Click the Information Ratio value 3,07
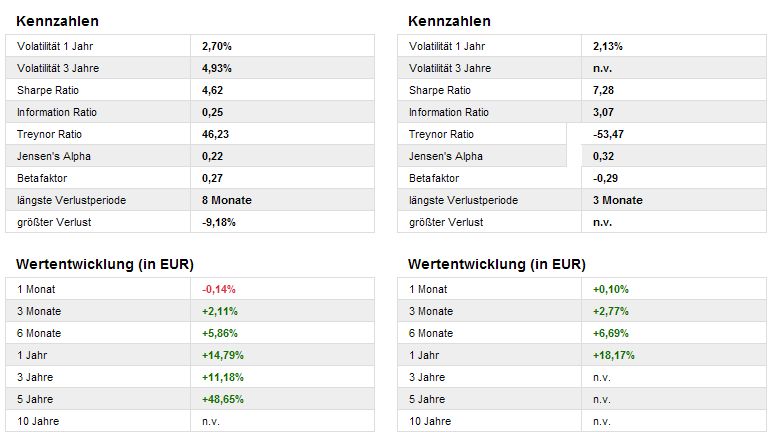772x432 pixels. tap(603, 112)
